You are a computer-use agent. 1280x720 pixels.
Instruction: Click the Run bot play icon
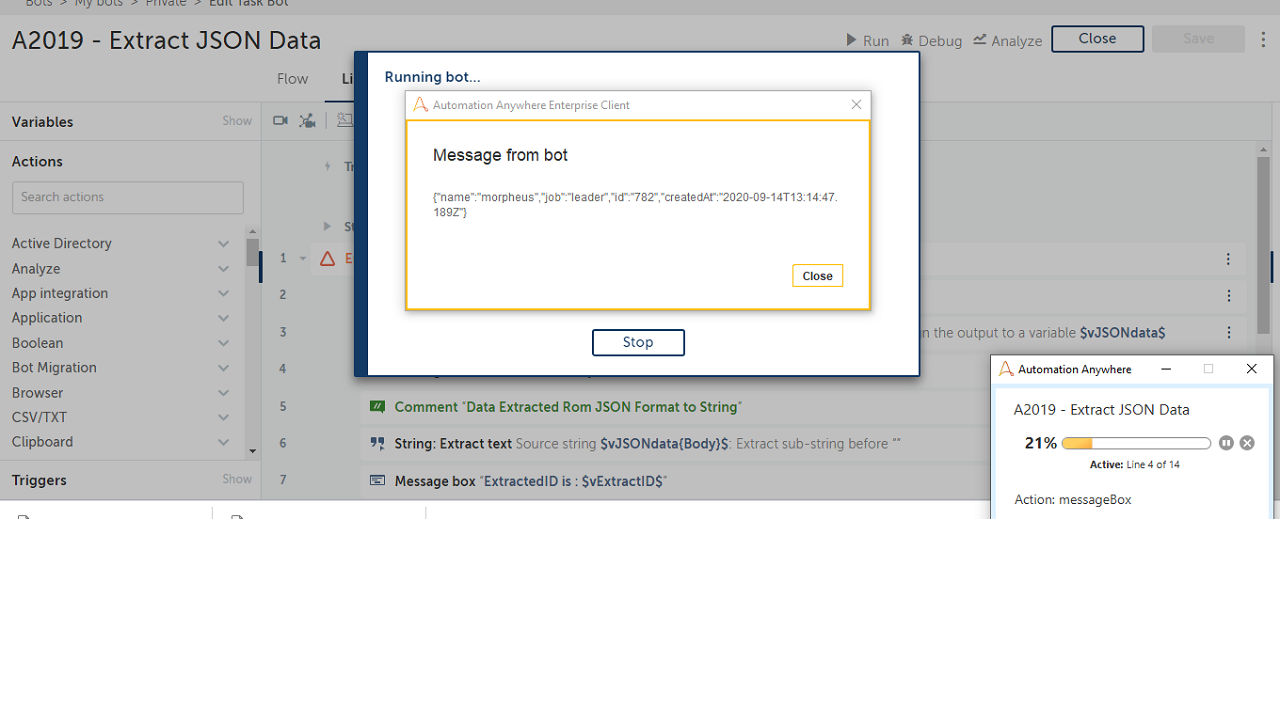[851, 40]
